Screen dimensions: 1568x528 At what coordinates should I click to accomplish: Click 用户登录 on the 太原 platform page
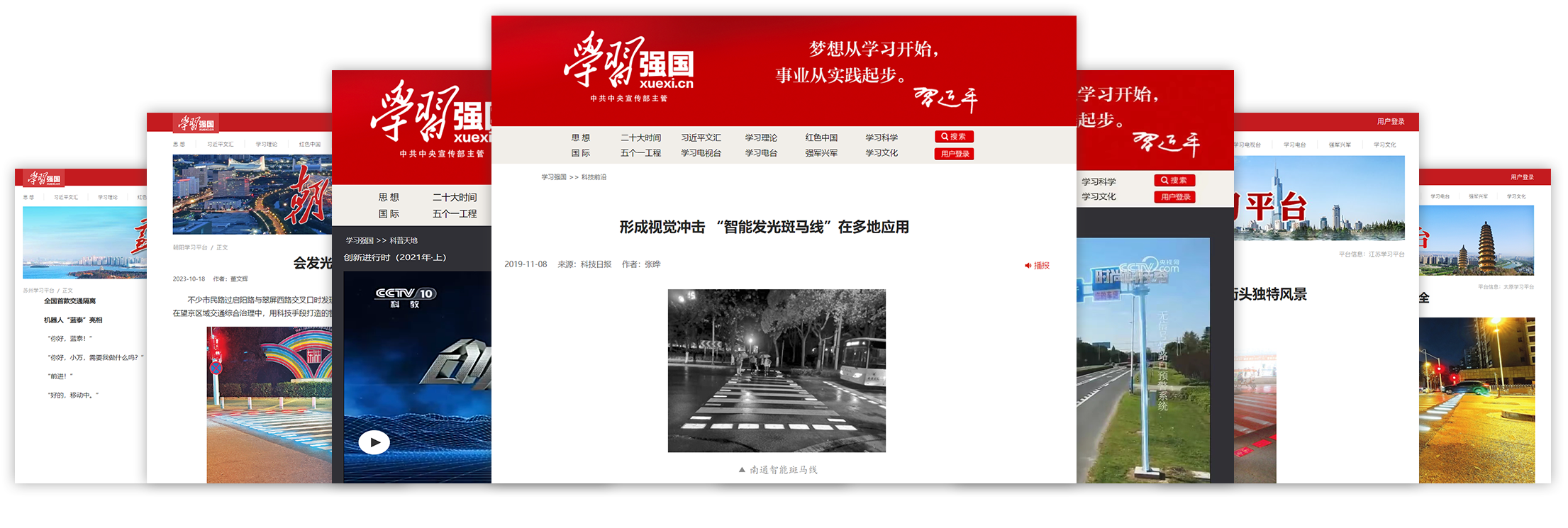tap(1522, 177)
